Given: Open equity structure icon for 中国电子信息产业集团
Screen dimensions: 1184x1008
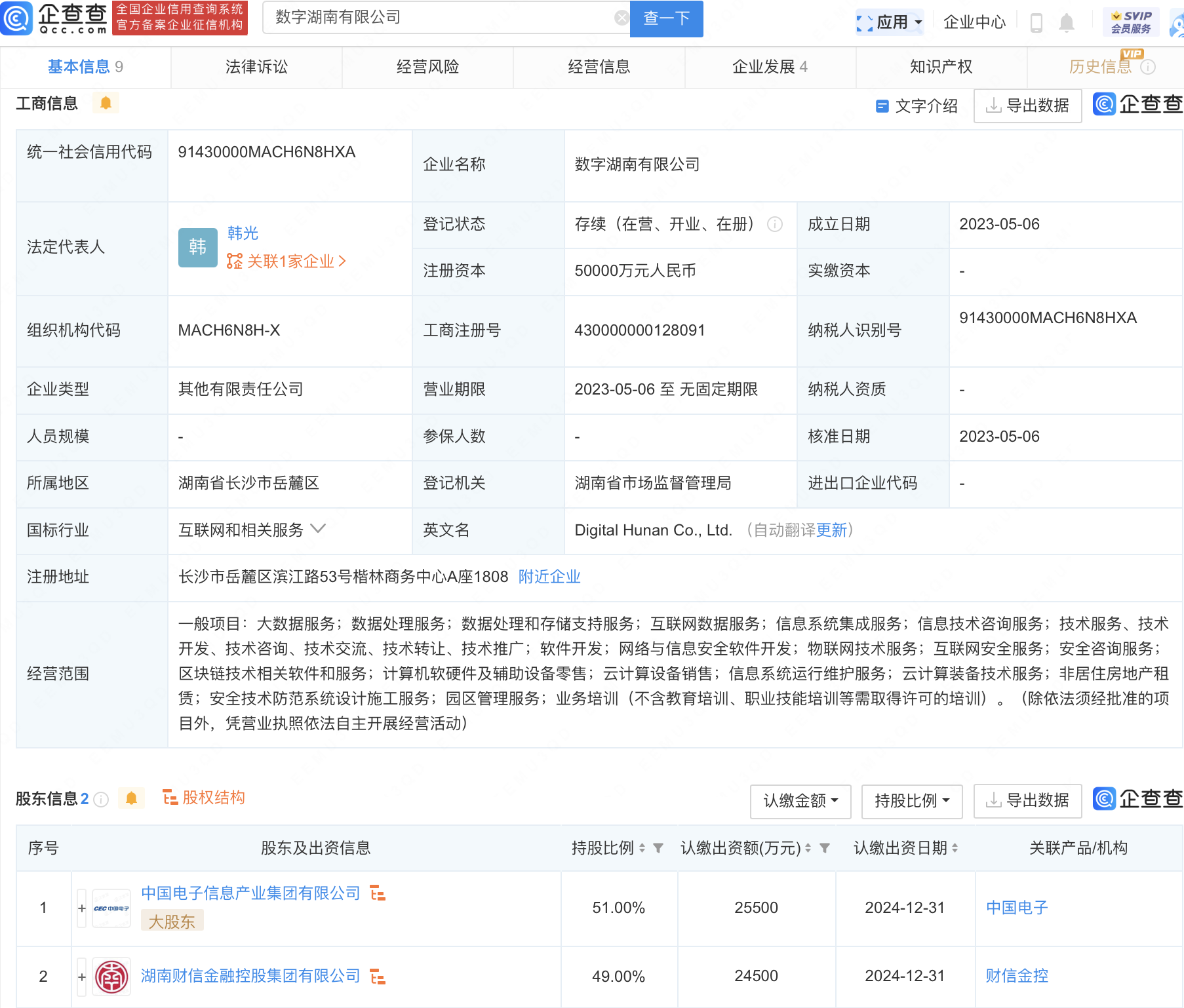Looking at the screenshot, I should tap(378, 893).
